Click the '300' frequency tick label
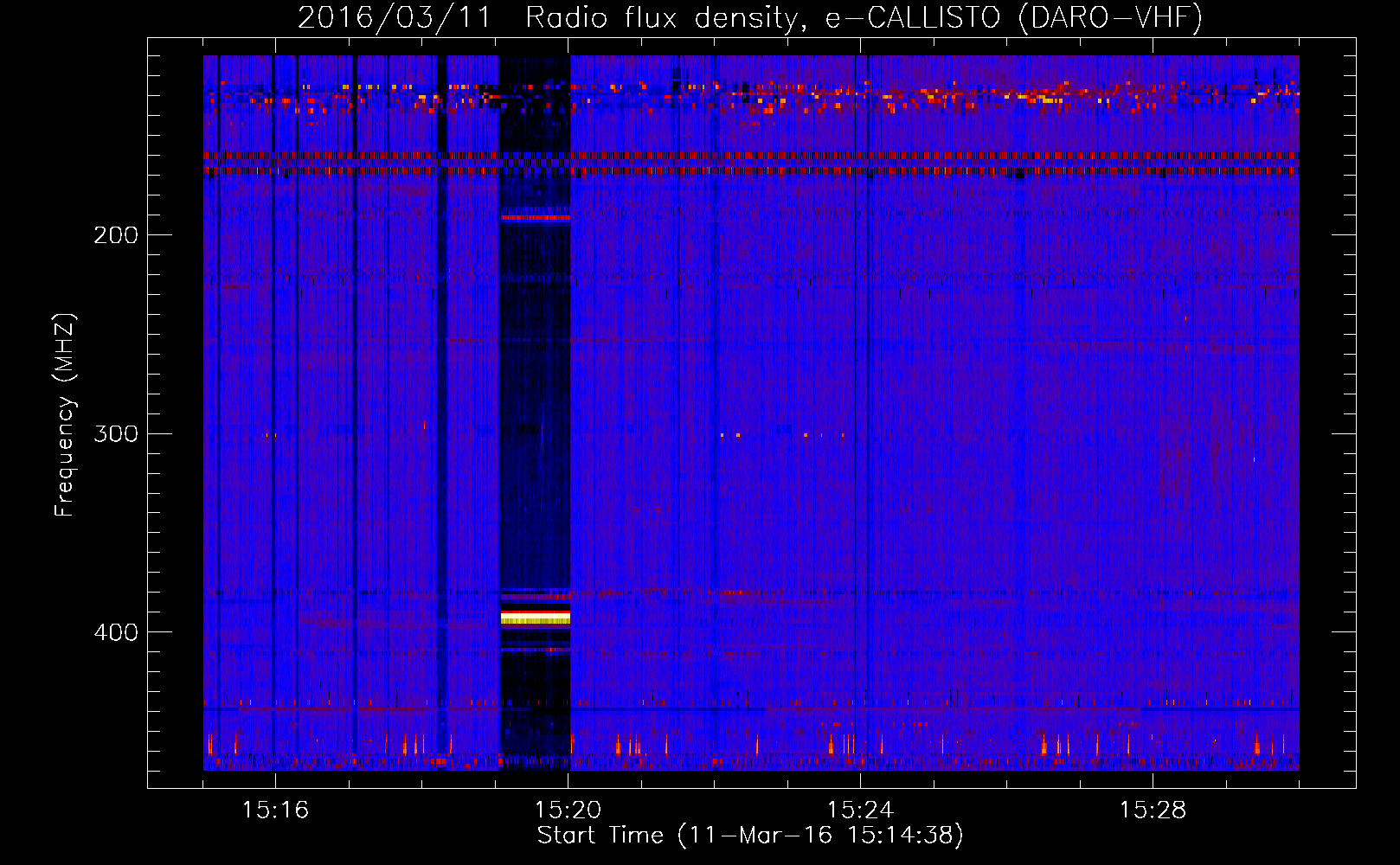This screenshot has height=865, width=1400. tap(116, 434)
